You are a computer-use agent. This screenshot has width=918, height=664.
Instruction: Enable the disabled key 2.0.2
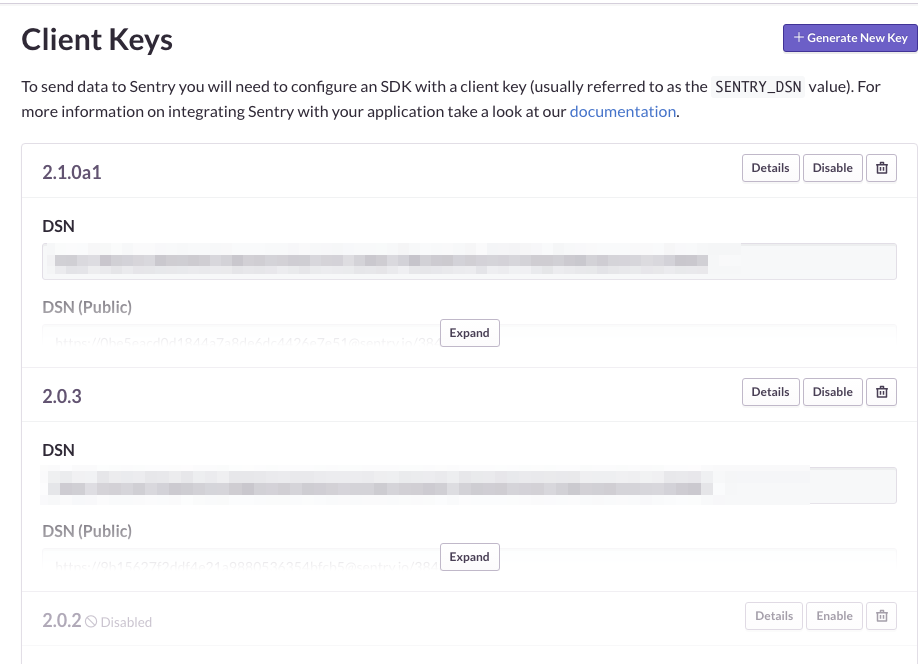(x=834, y=615)
